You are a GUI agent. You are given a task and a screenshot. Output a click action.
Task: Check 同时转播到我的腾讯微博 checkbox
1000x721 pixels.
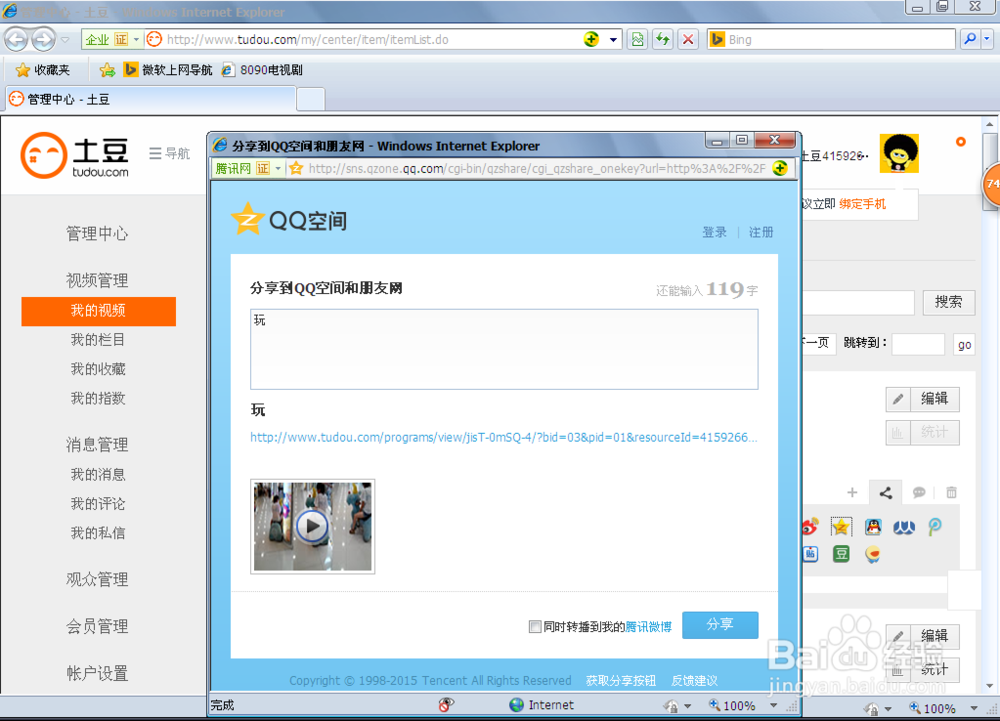coord(535,627)
